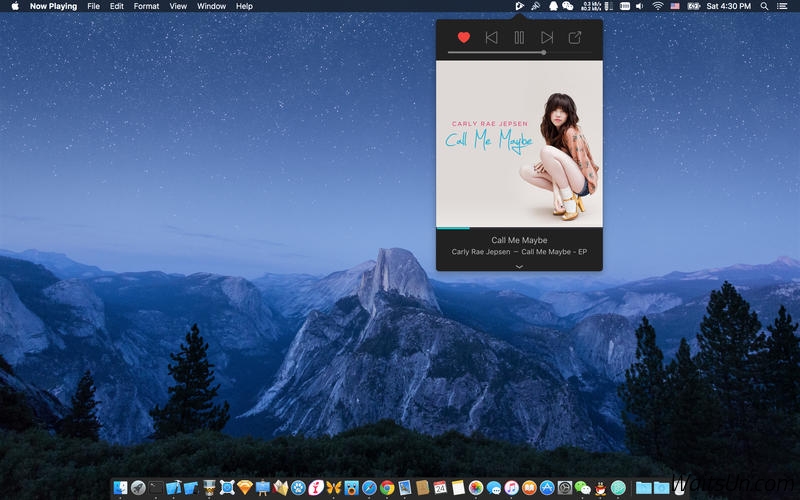800x500 pixels.
Task: Open Terminal from the dock
Action: [156, 488]
